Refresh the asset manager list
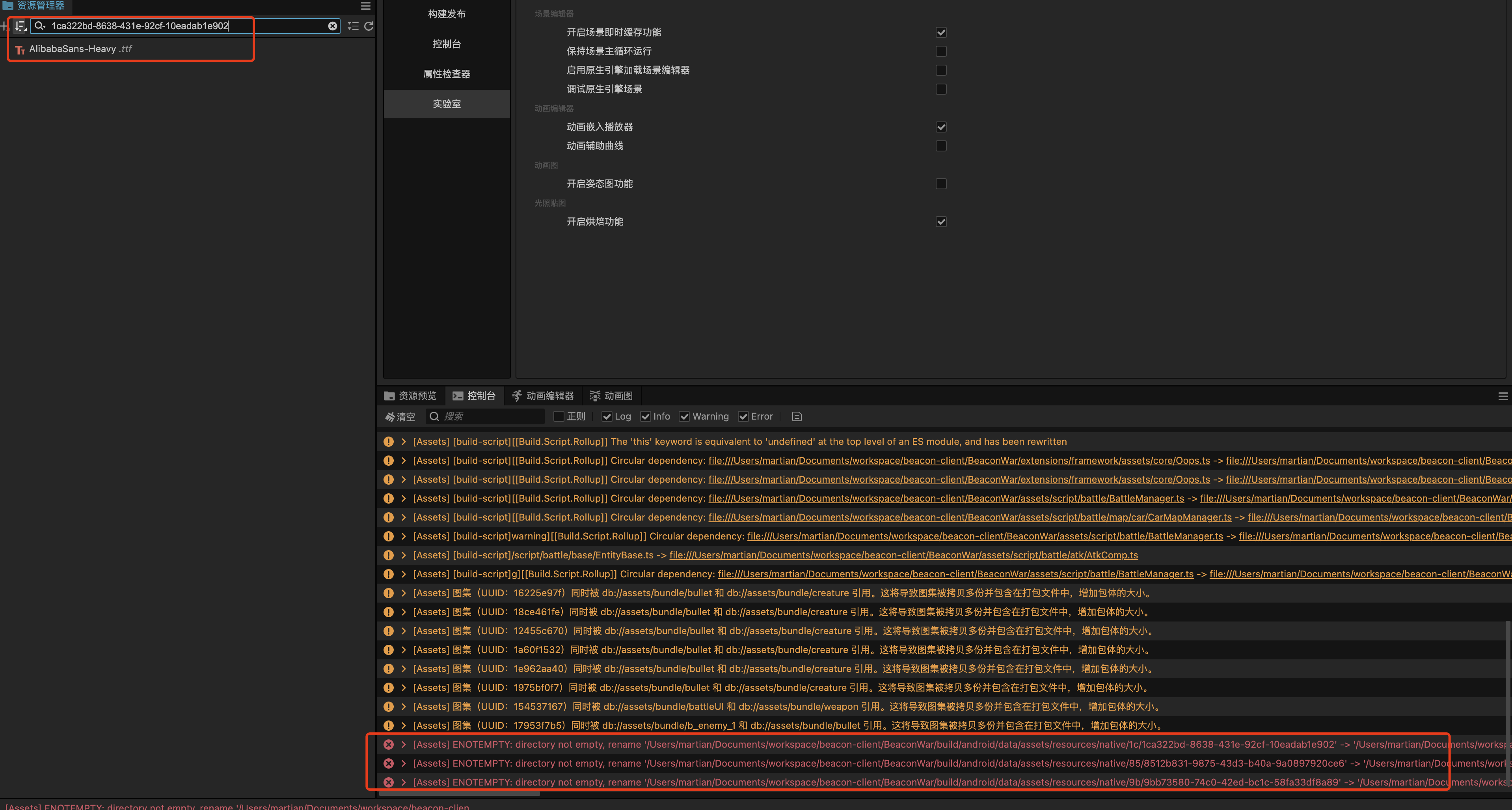This screenshot has height=810, width=1512. (x=369, y=26)
